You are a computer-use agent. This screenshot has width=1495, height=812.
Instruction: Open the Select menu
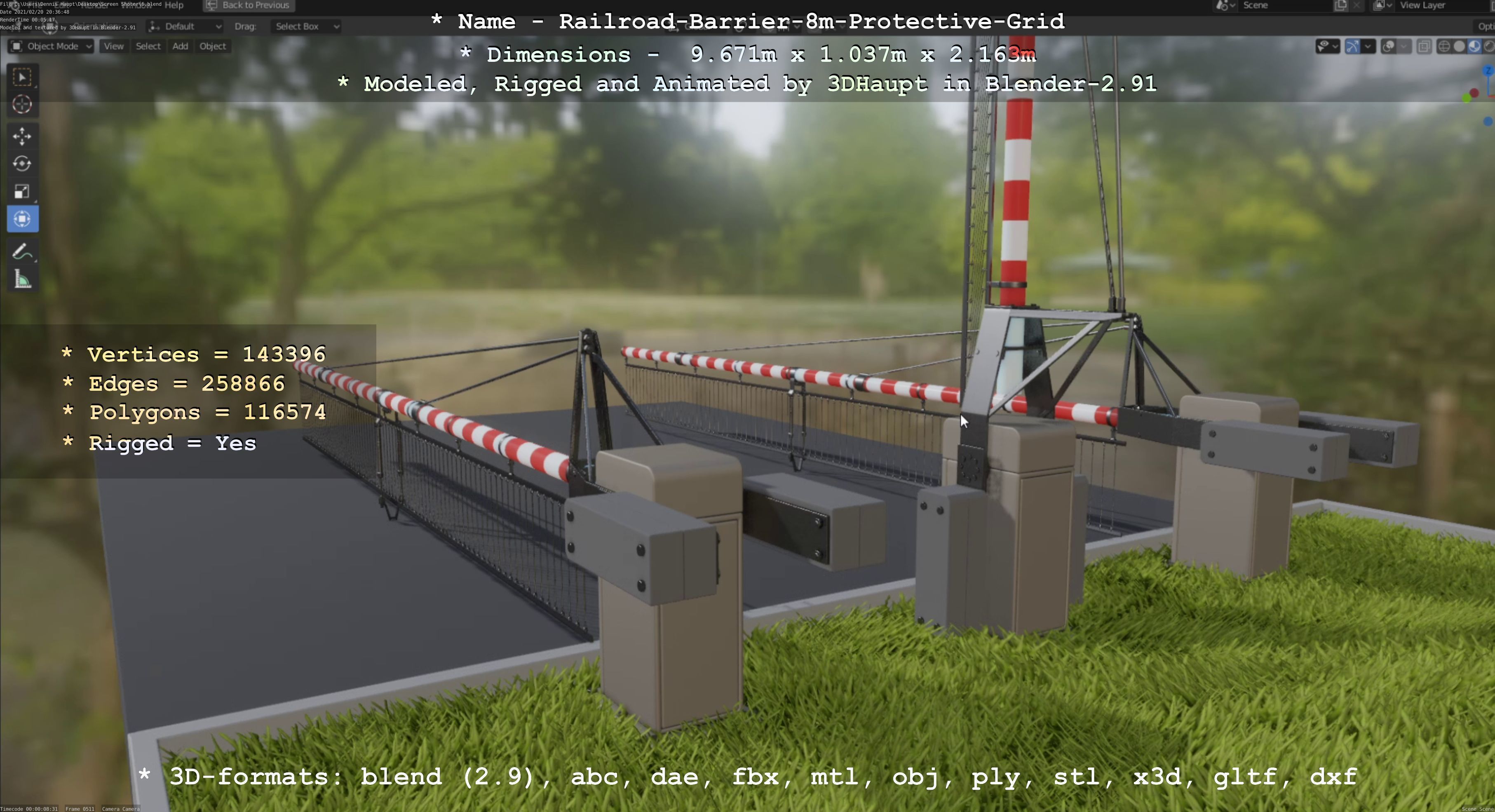(x=148, y=47)
